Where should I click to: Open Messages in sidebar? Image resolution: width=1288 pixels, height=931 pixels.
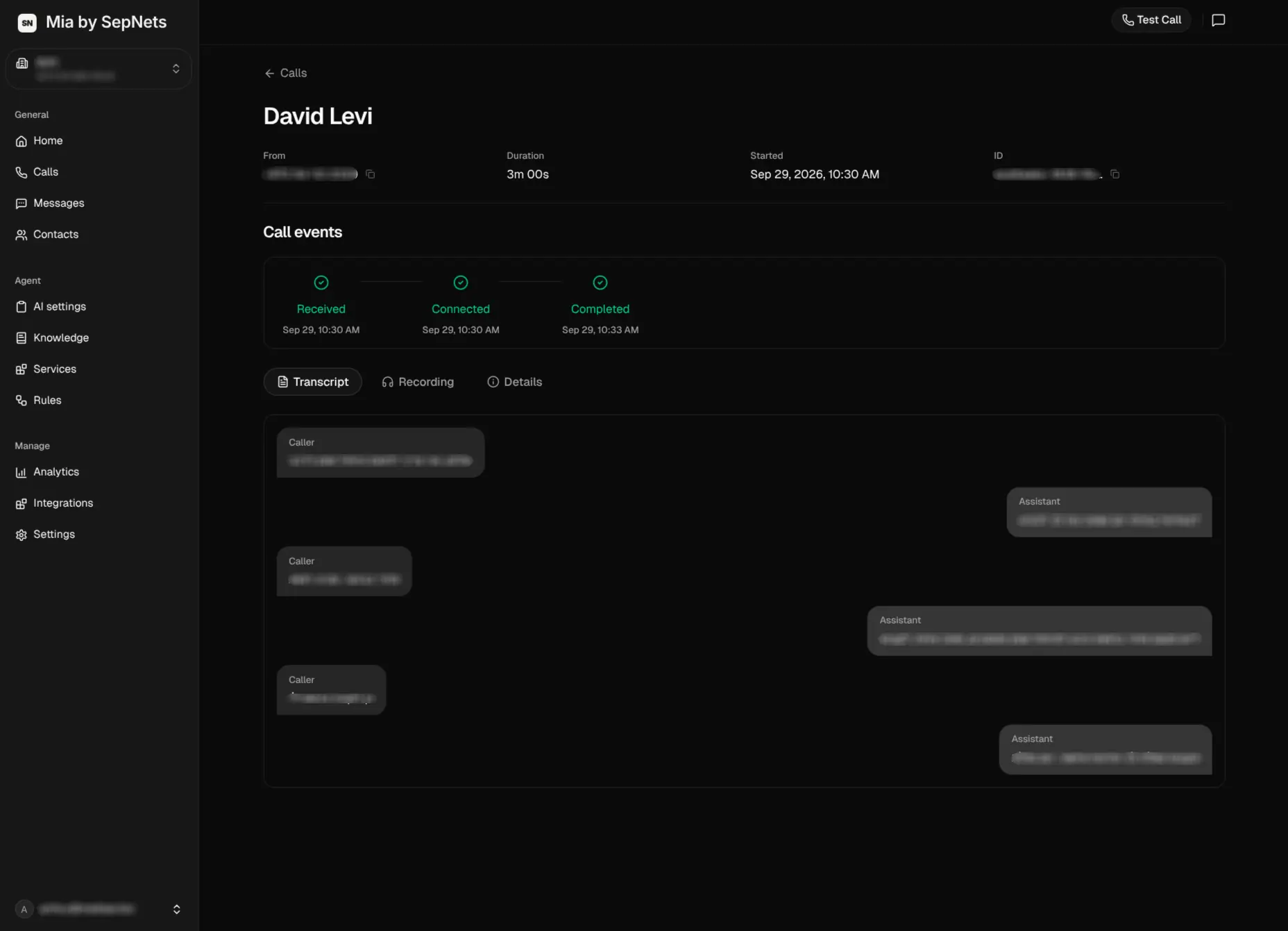58,203
